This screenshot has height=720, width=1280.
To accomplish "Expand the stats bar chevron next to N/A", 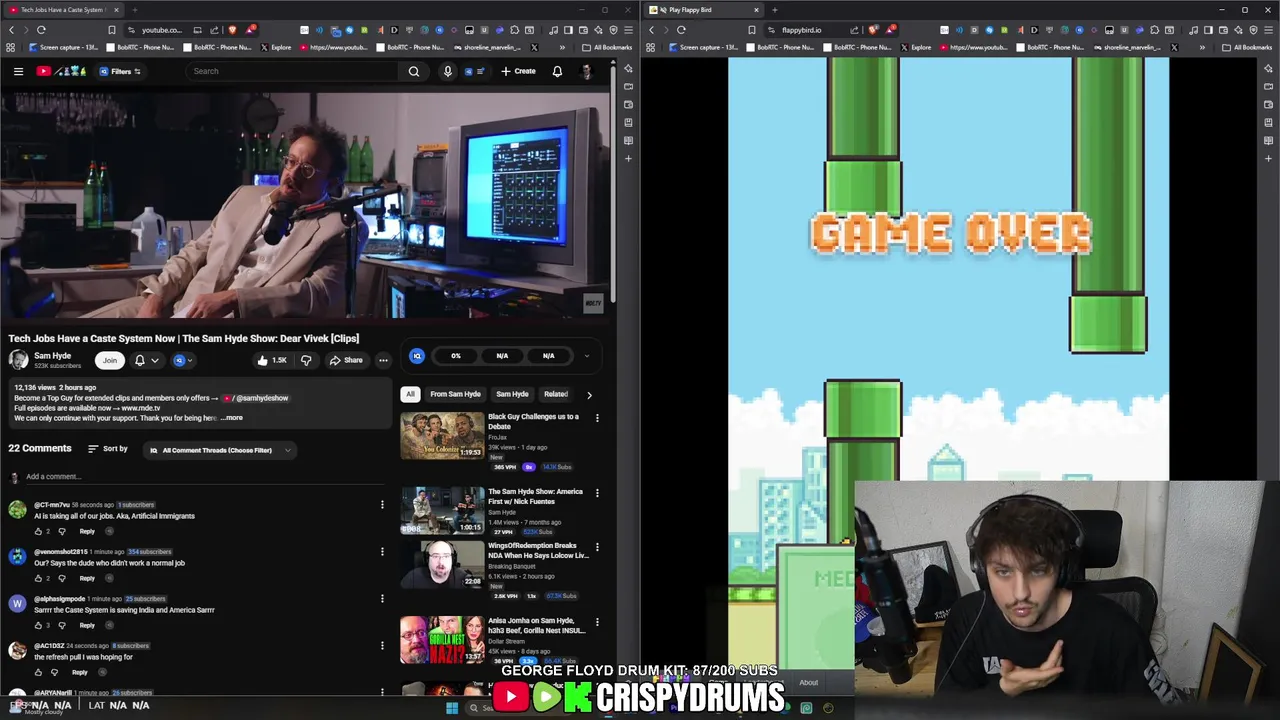I will point(587,355).
